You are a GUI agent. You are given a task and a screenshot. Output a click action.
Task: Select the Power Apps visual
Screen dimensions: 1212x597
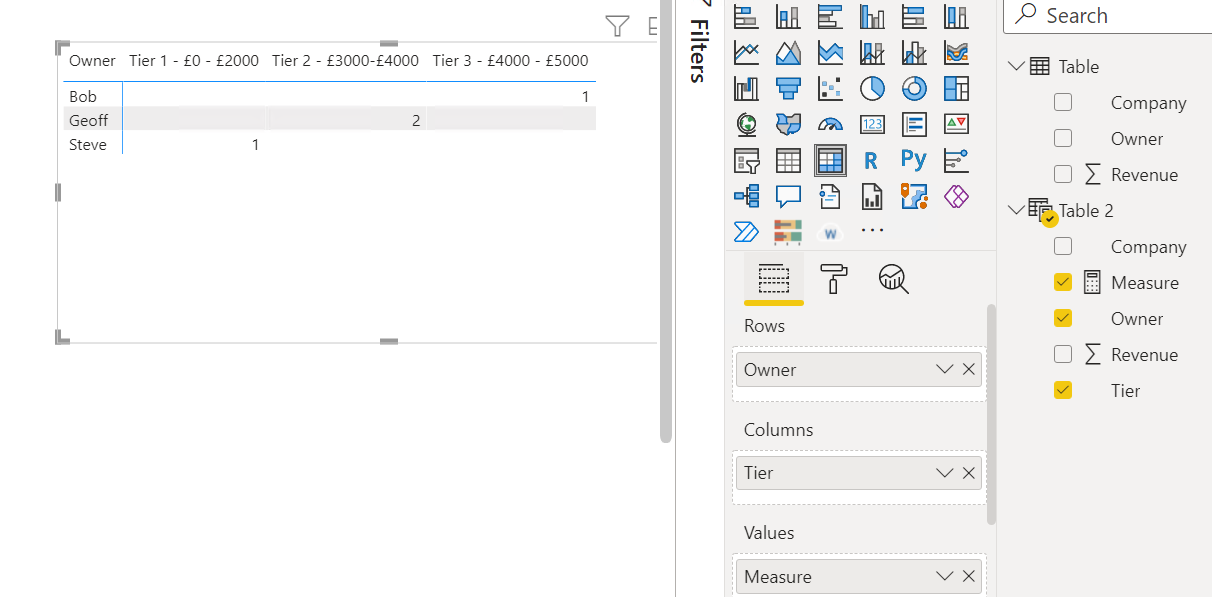(956, 196)
